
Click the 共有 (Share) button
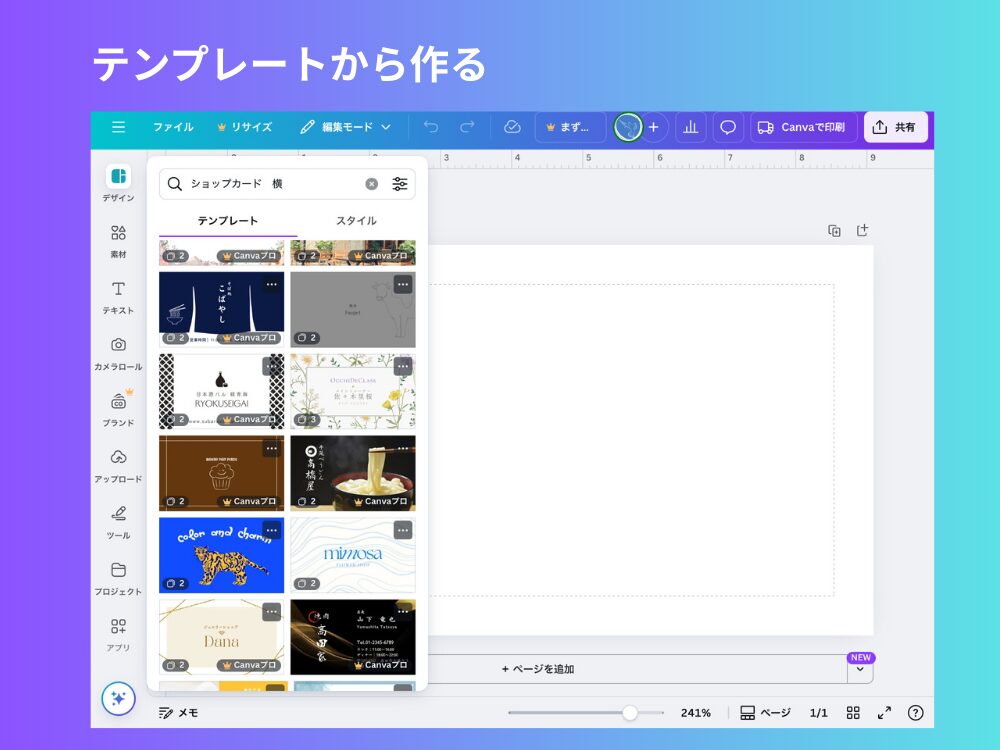point(895,127)
